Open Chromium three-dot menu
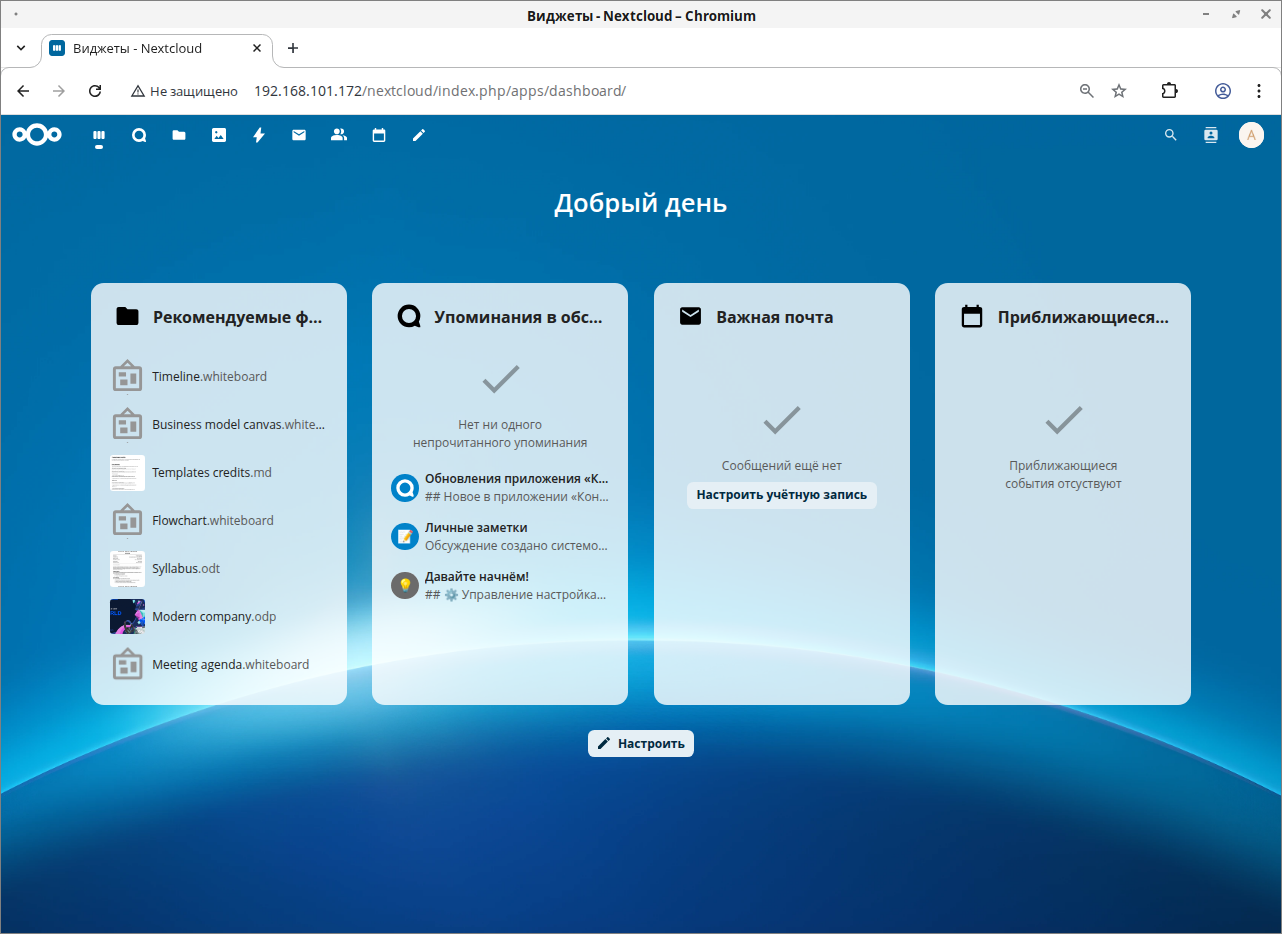The height and width of the screenshot is (934, 1282). coord(1259,91)
